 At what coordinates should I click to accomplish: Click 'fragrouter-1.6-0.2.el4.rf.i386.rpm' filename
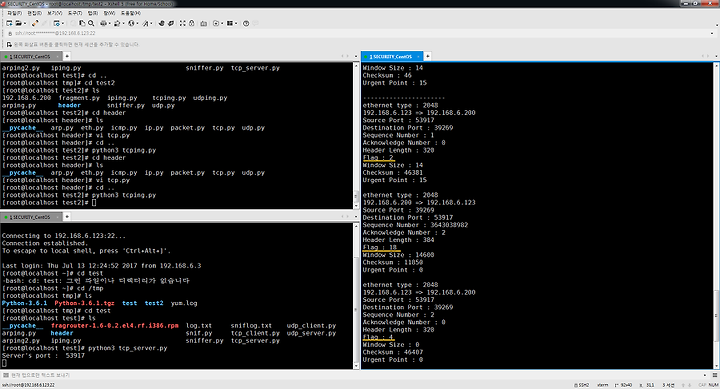115,326
